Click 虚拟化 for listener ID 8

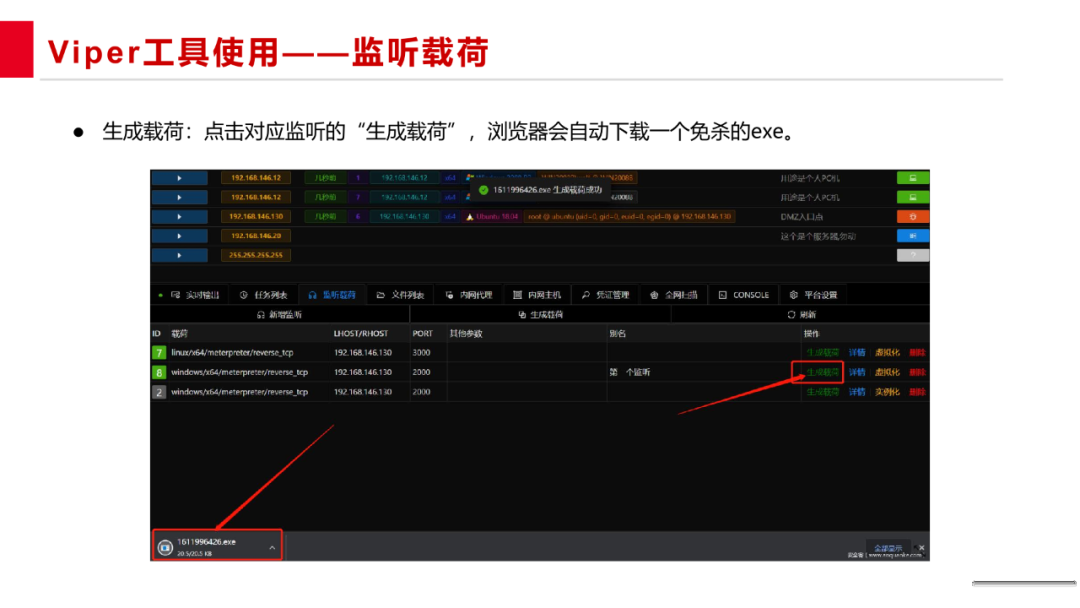(x=887, y=372)
